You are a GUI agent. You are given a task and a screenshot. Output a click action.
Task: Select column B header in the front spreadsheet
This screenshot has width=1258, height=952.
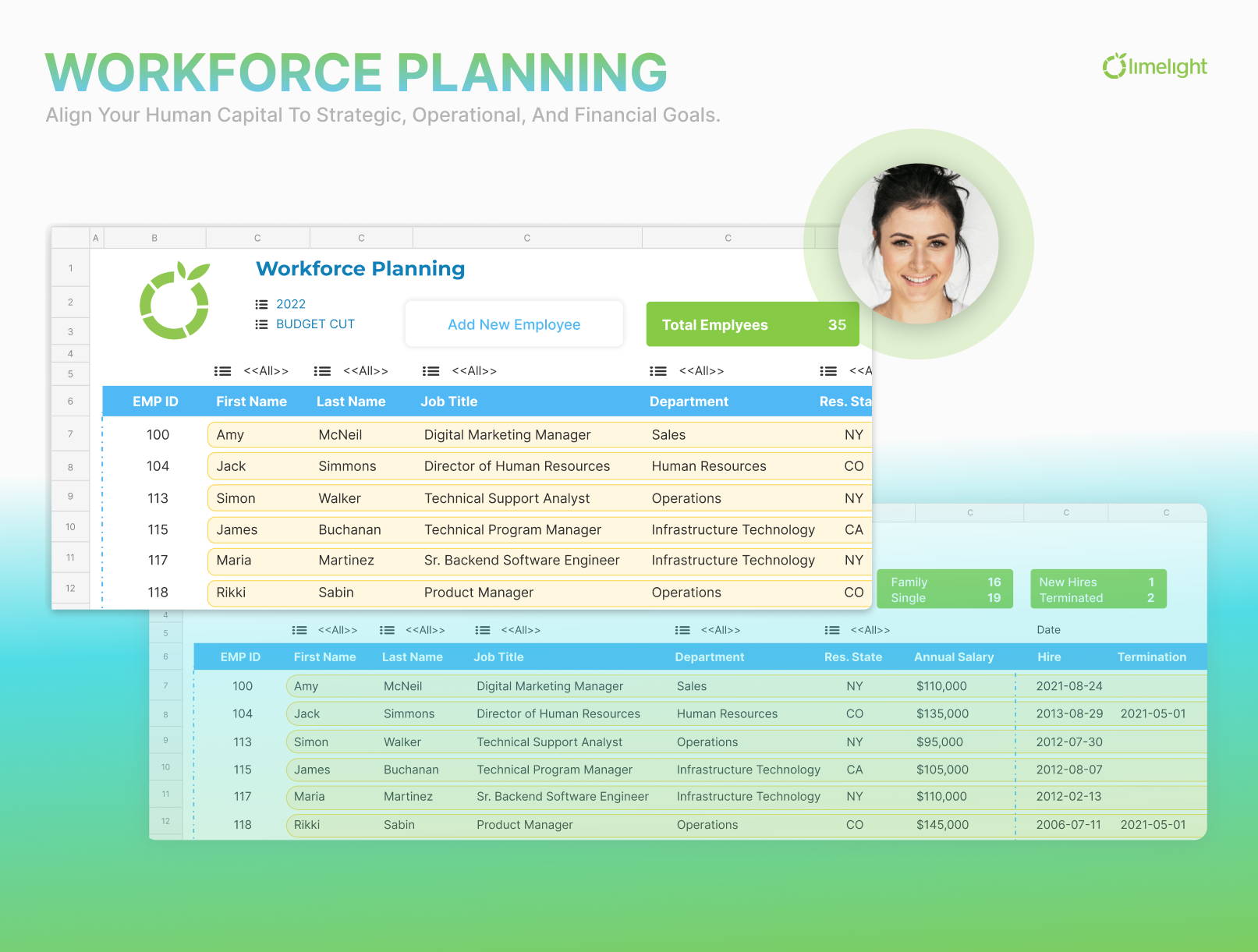[x=154, y=238]
